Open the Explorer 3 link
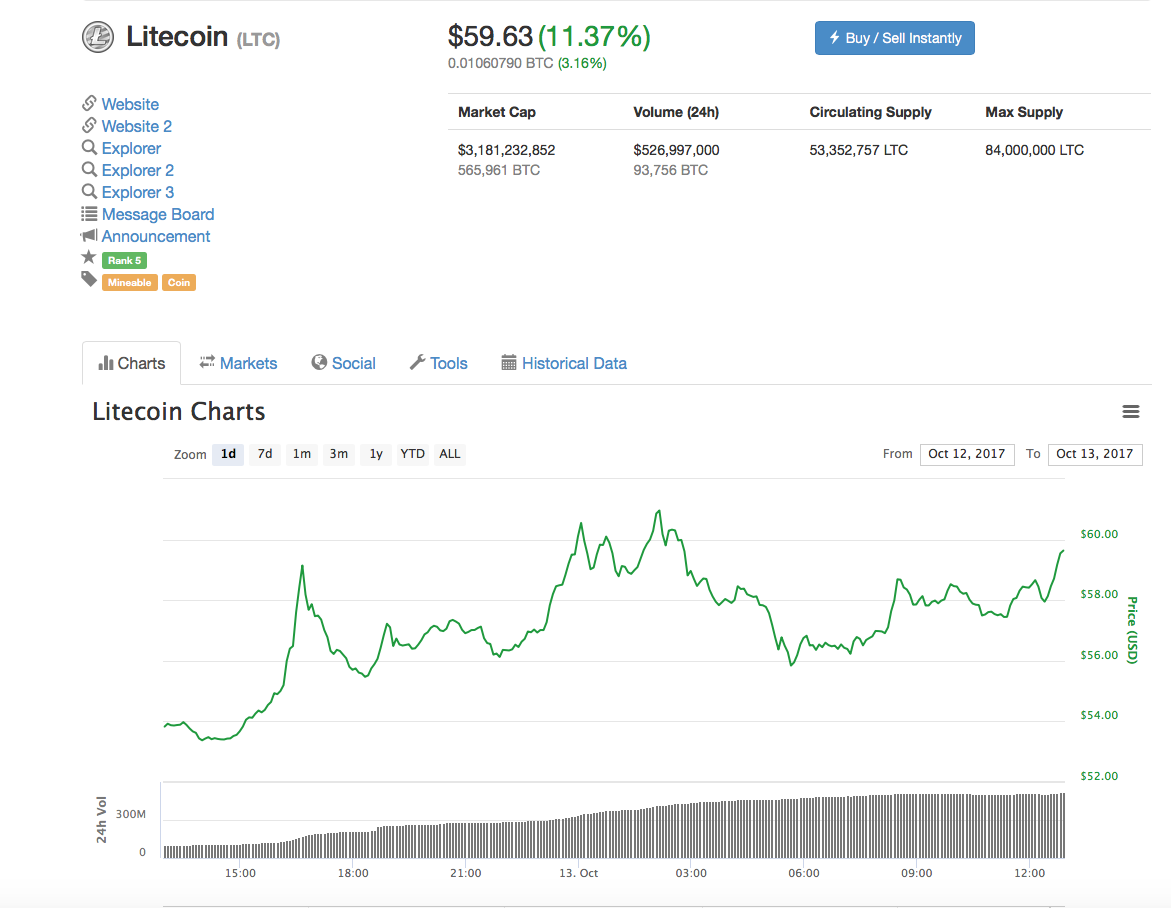Screen dimensions: 1171x908 tap(138, 192)
